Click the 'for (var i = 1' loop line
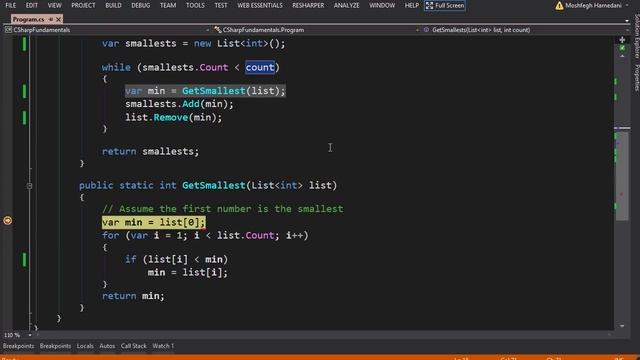 click(x=205, y=236)
